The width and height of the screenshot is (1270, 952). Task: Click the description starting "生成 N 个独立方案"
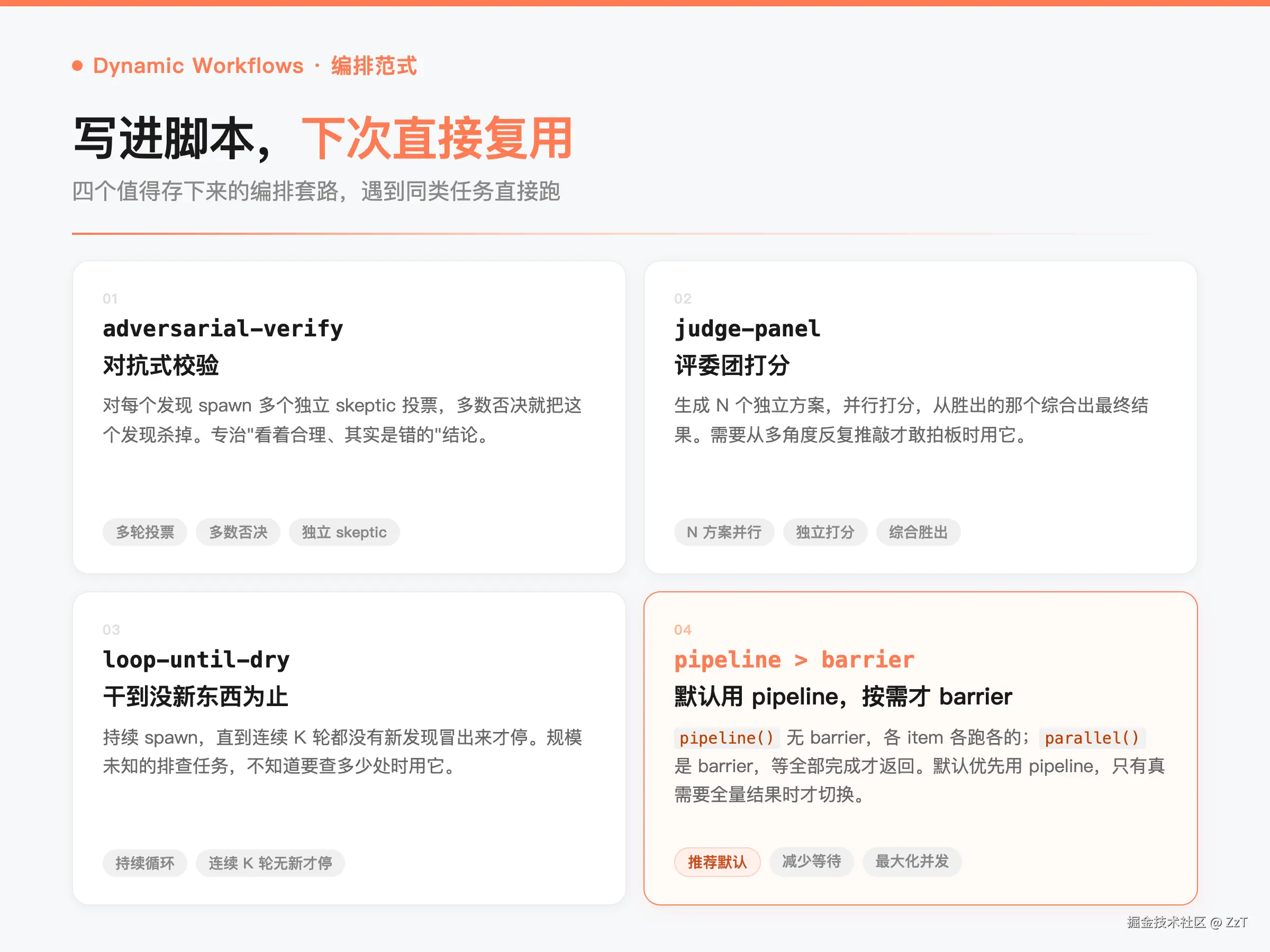911,420
